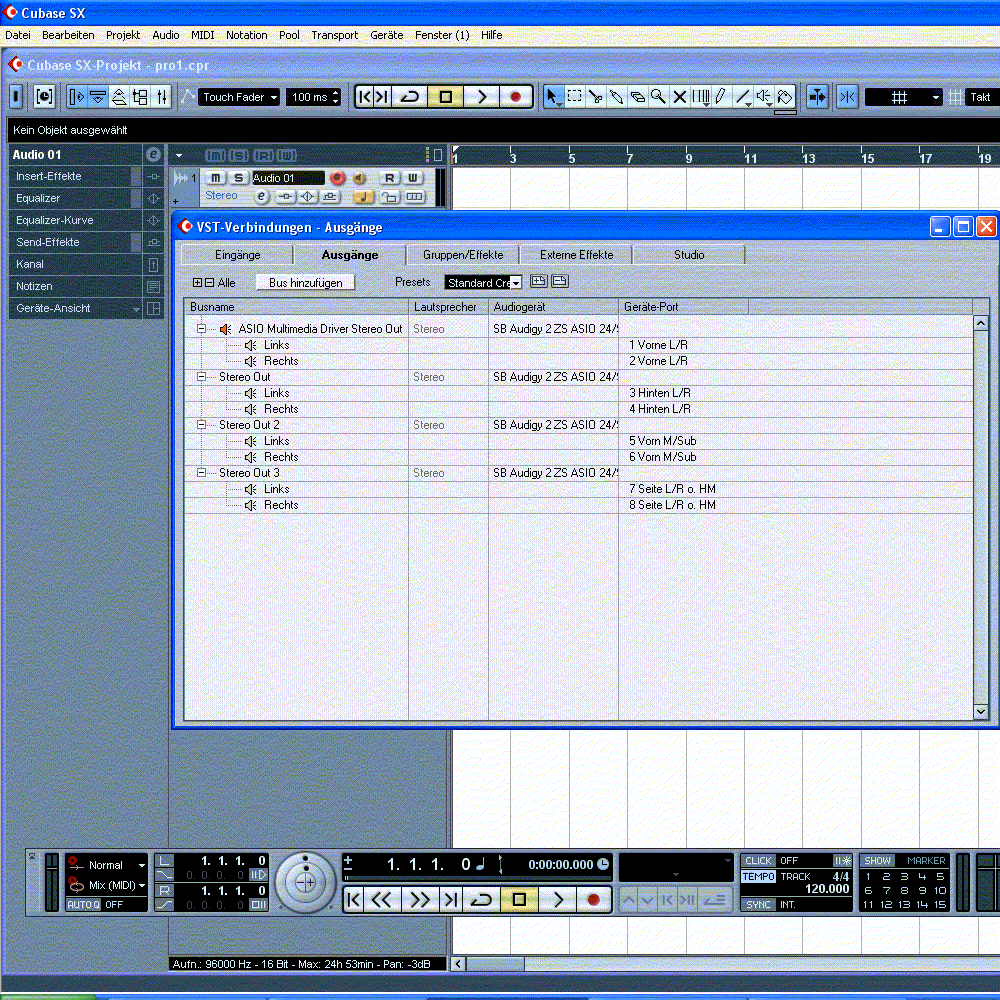Enable record on Audio 01 track
This screenshot has width=1000, height=1000.
(337, 178)
